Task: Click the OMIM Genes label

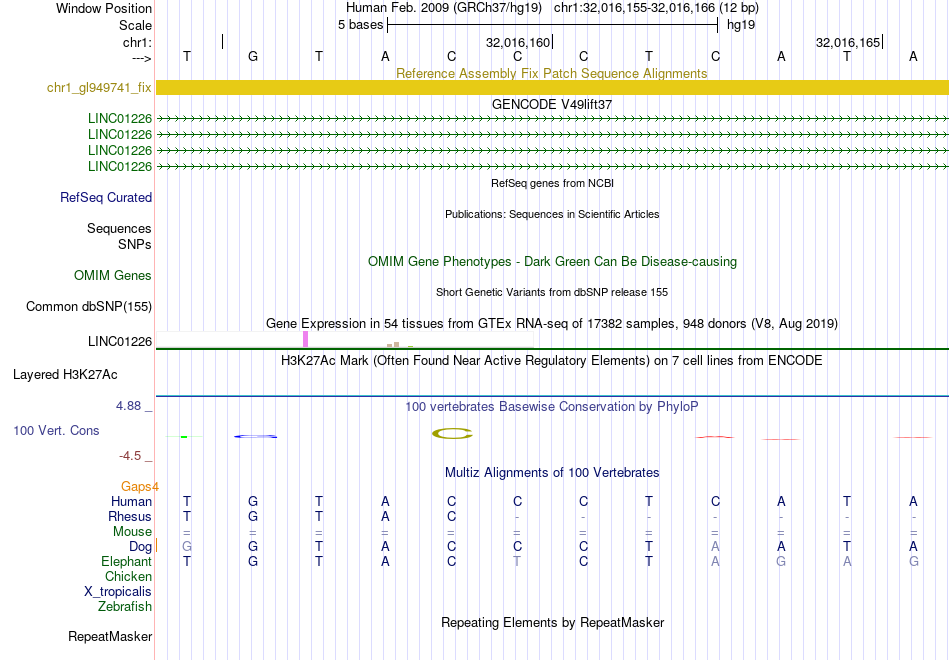Action: 113,275
